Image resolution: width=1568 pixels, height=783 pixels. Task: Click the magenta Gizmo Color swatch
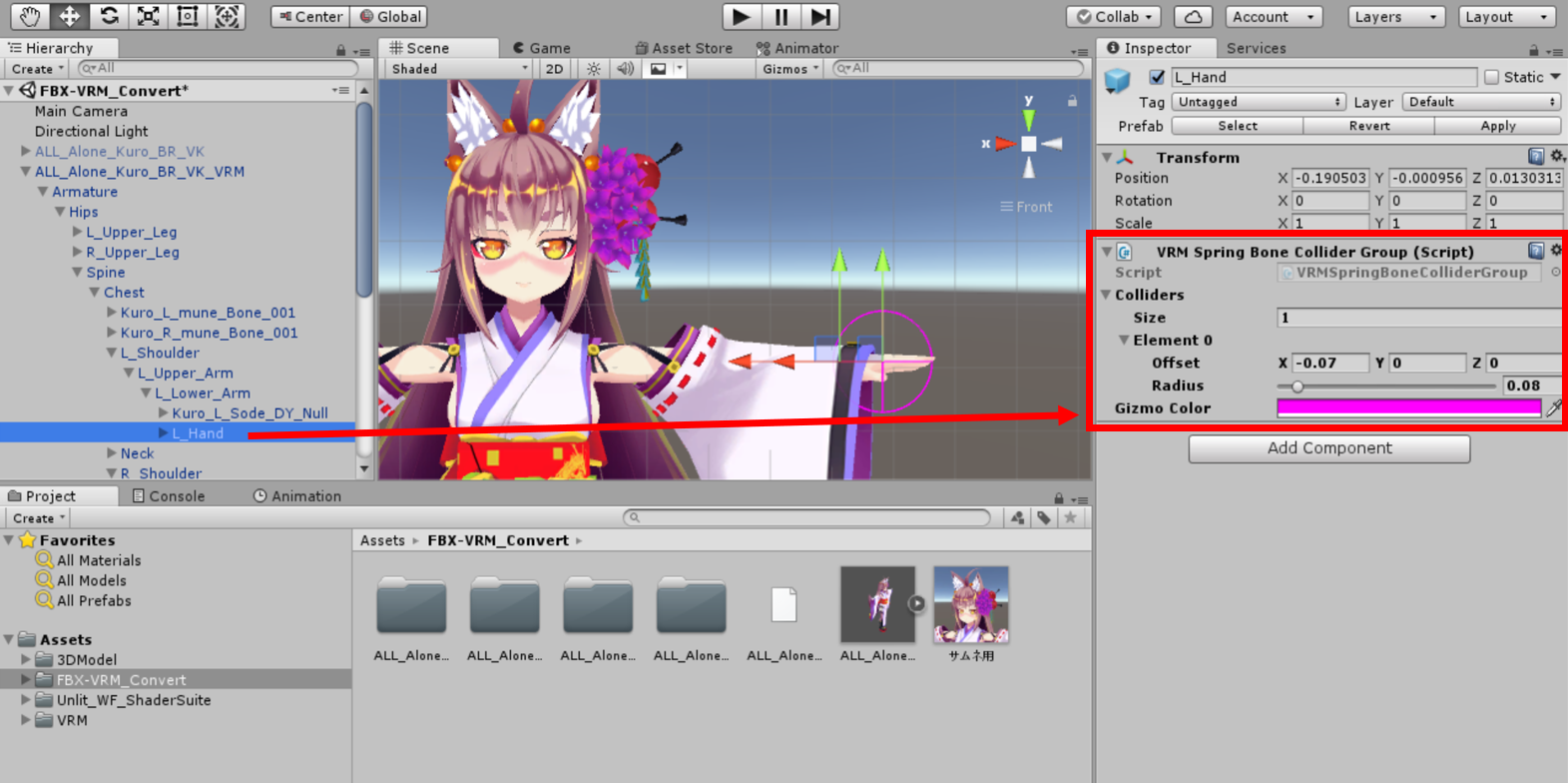(x=1408, y=407)
